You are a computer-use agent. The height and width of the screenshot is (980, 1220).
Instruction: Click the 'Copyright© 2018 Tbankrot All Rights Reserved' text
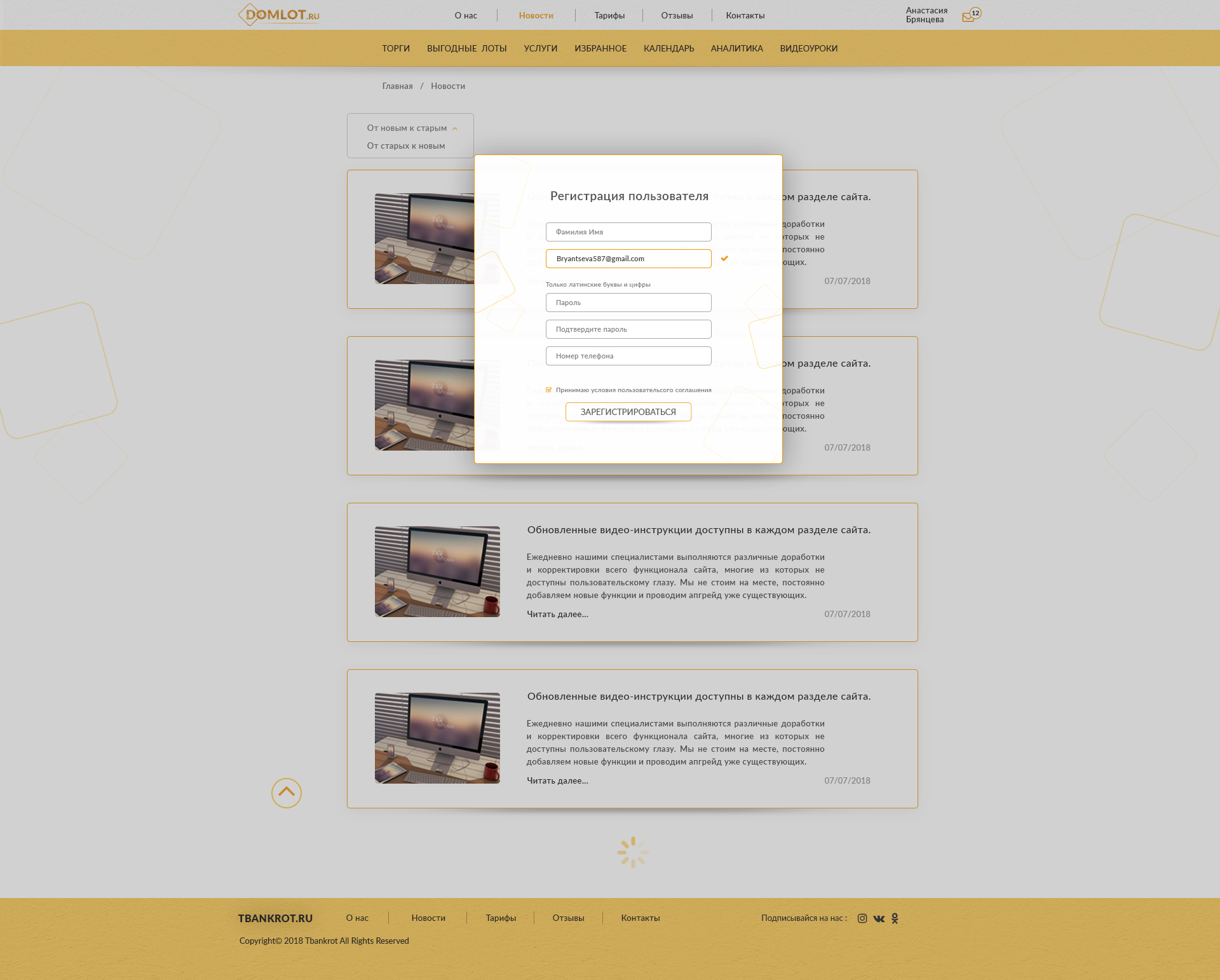pyautogui.click(x=324, y=941)
